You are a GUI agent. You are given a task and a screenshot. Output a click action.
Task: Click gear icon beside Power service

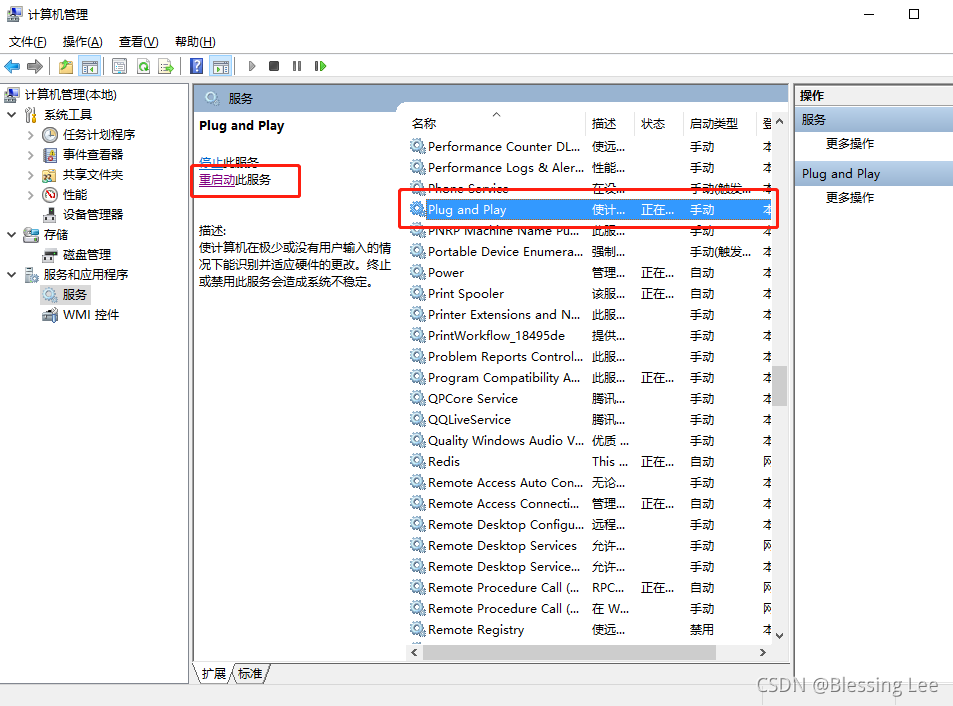(x=418, y=272)
